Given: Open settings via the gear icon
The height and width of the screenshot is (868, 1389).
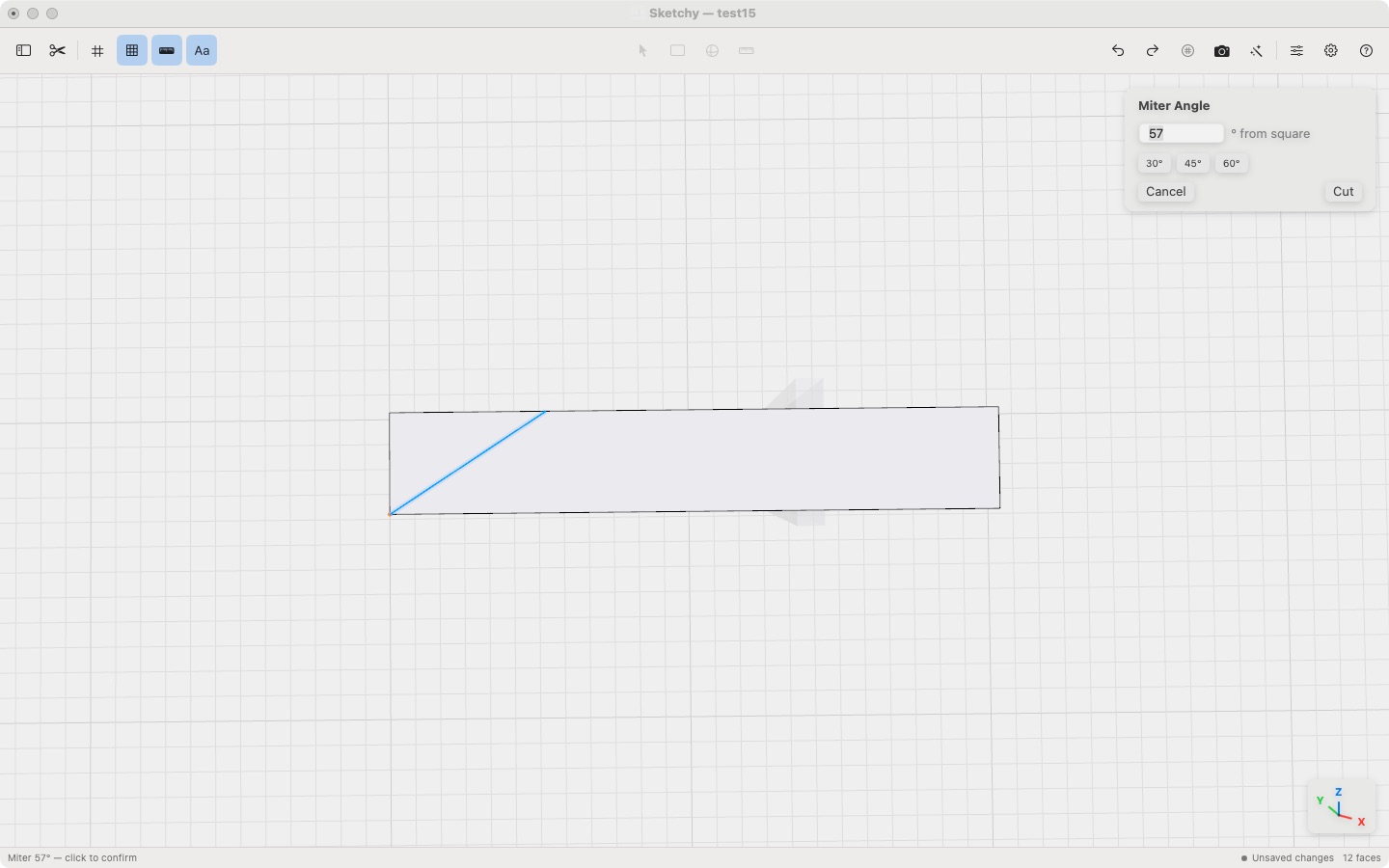Looking at the screenshot, I should click(x=1331, y=51).
